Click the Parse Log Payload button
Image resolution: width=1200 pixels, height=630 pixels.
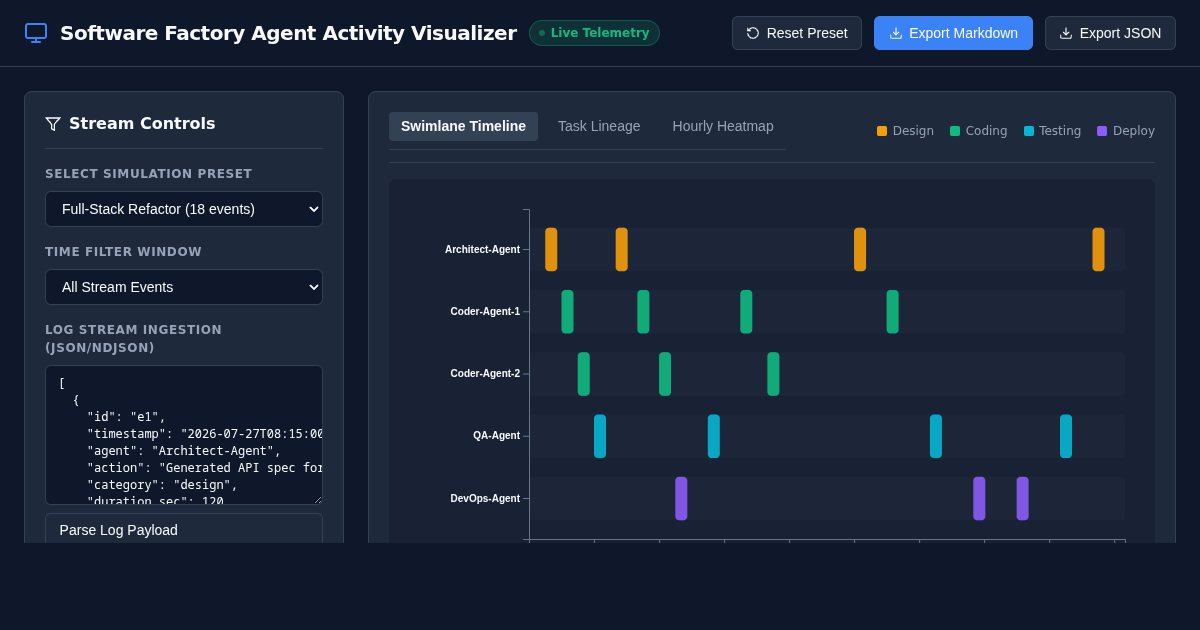(x=184, y=529)
